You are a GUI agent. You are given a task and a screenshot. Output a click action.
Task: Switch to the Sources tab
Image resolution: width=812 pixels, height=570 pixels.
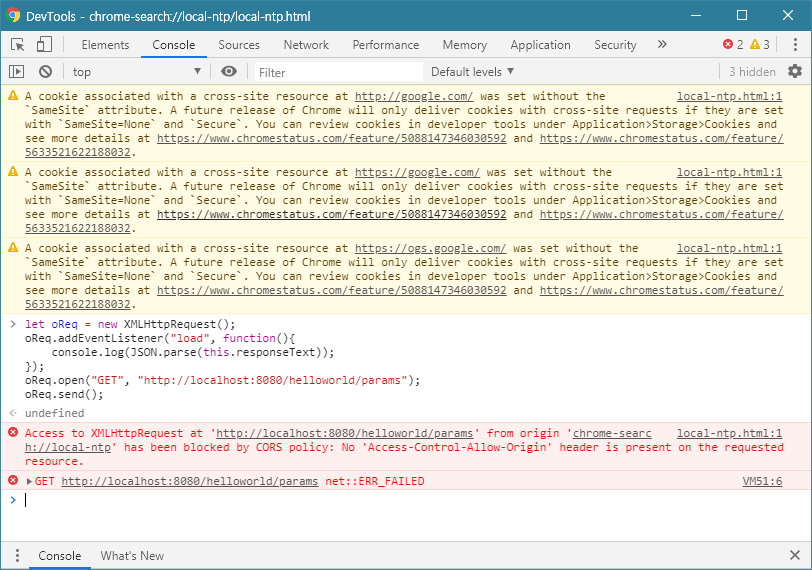(x=239, y=45)
